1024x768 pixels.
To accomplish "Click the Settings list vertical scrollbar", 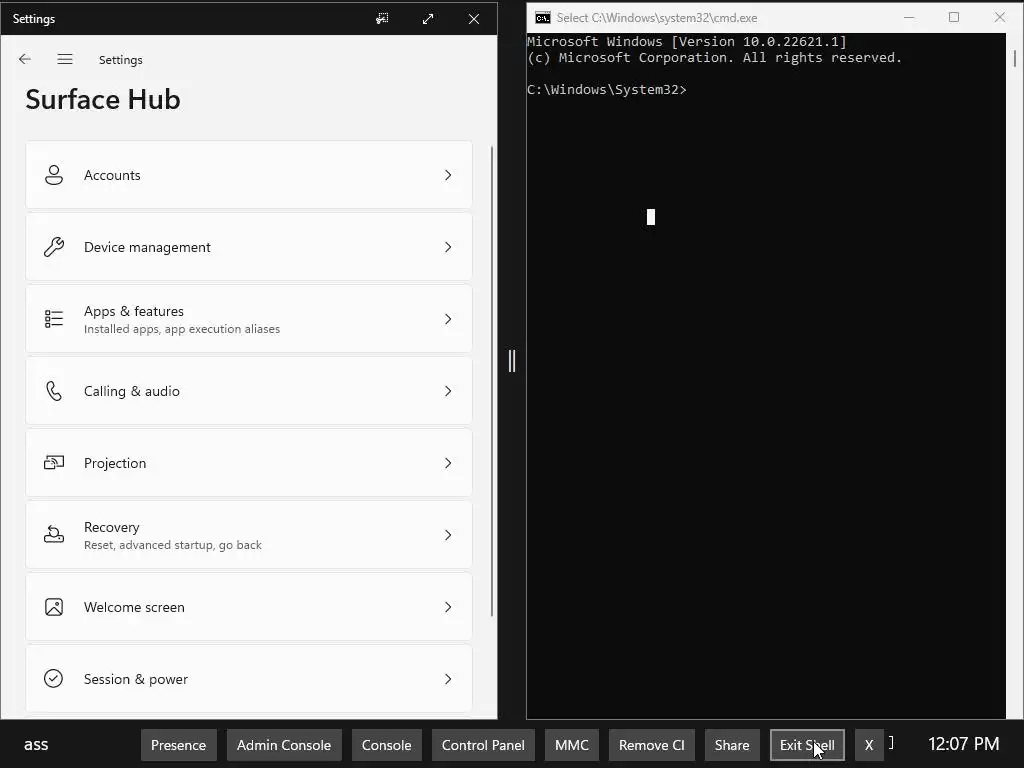I will (x=492, y=381).
